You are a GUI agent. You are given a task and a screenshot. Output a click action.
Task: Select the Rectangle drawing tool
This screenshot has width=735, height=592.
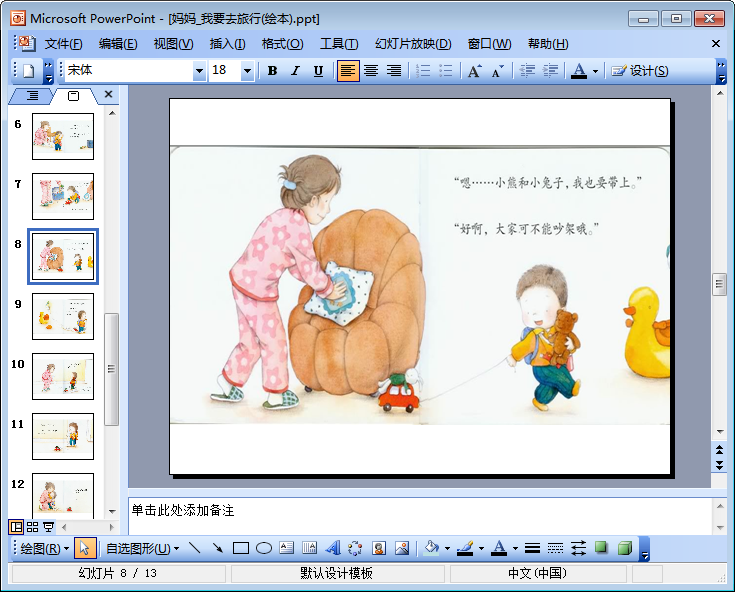pos(240,548)
